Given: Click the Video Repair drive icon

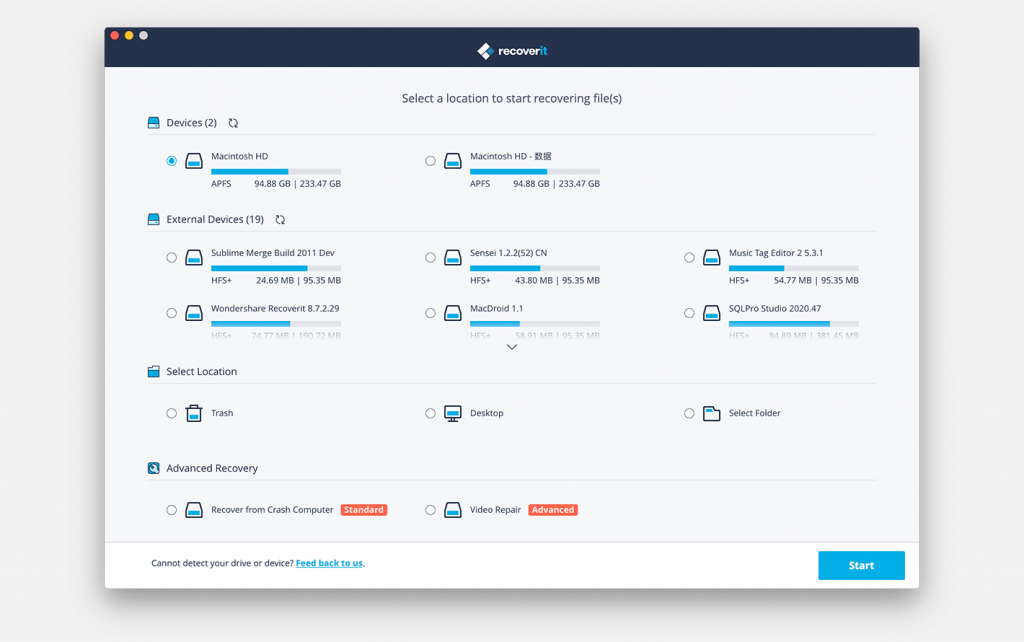Looking at the screenshot, I should pyautogui.click(x=453, y=510).
